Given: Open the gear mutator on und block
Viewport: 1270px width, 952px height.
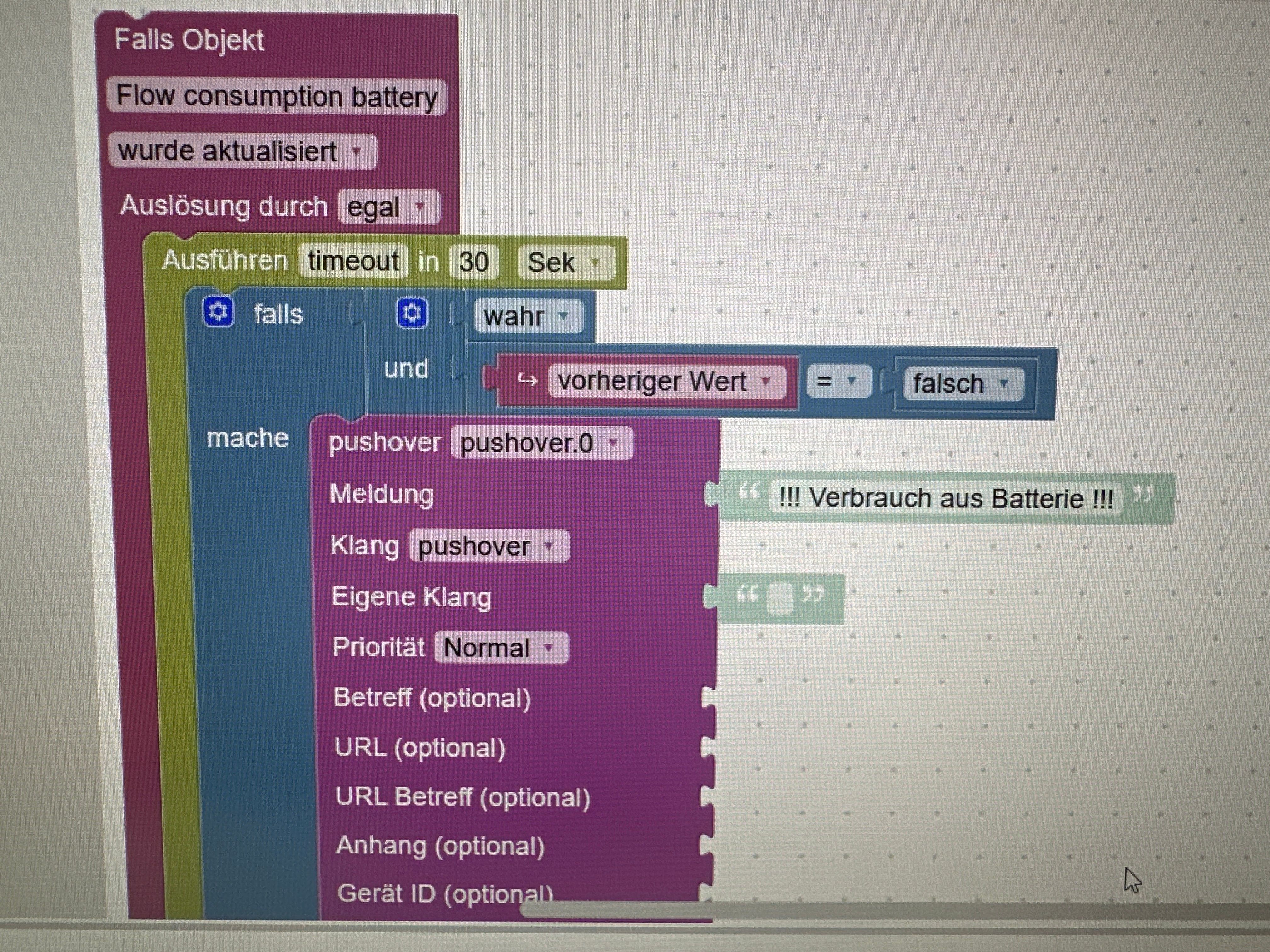Looking at the screenshot, I should pos(412,313).
